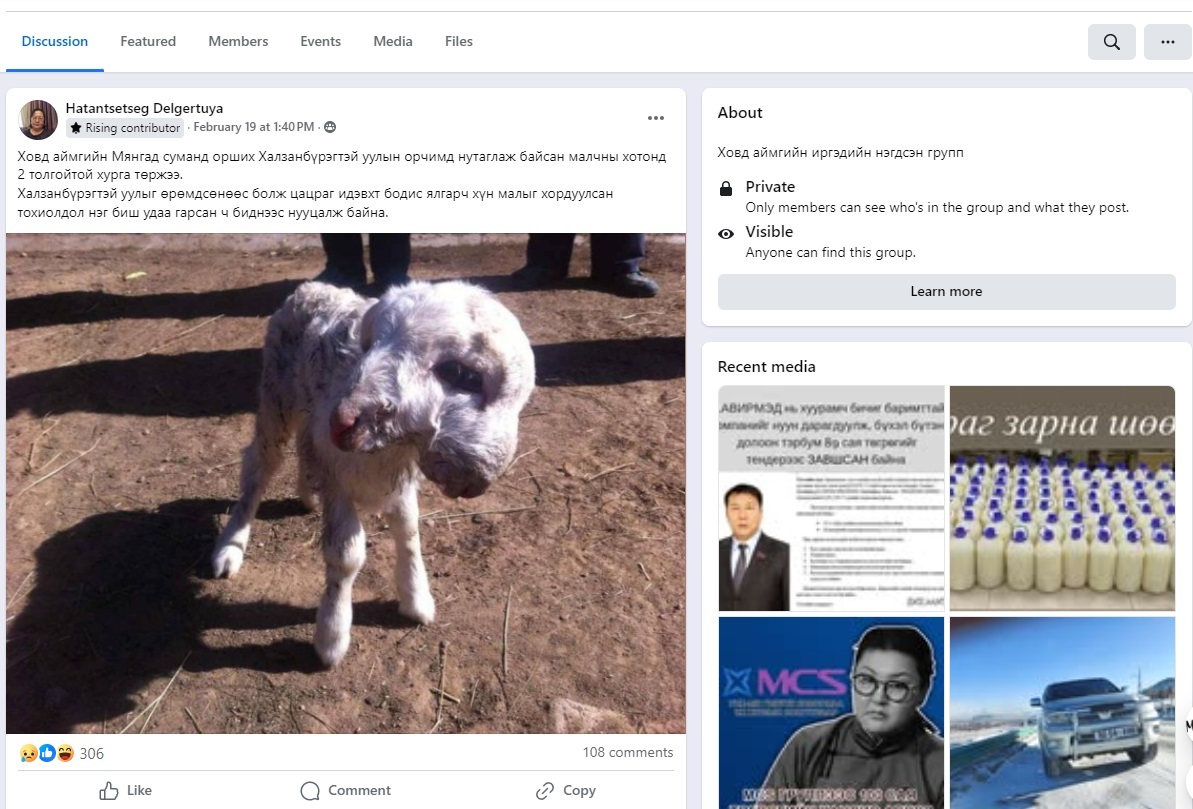Open the group's more options menu
1193x809 pixels.
click(1167, 42)
